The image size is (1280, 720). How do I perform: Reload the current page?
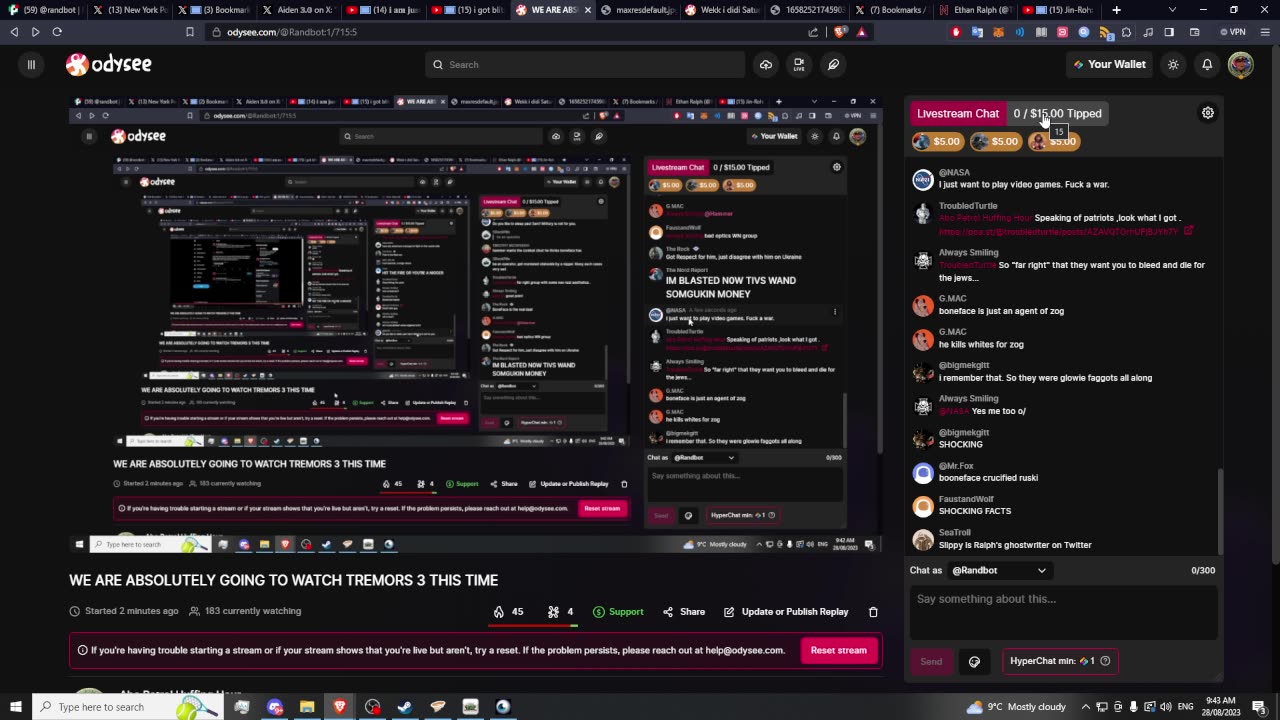click(57, 32)
